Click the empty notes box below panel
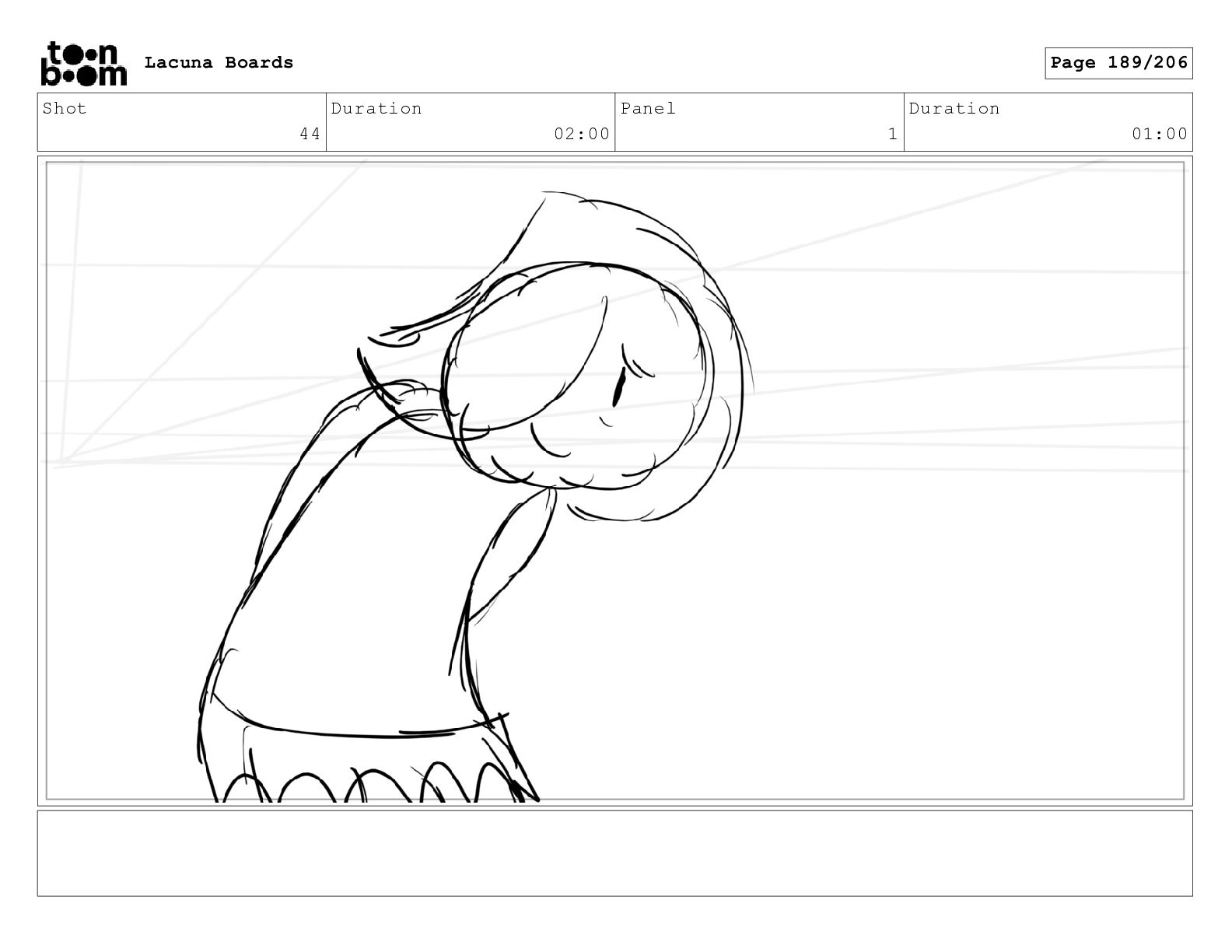This screenshot has width=1232, height=952. (x=615, y=853)
